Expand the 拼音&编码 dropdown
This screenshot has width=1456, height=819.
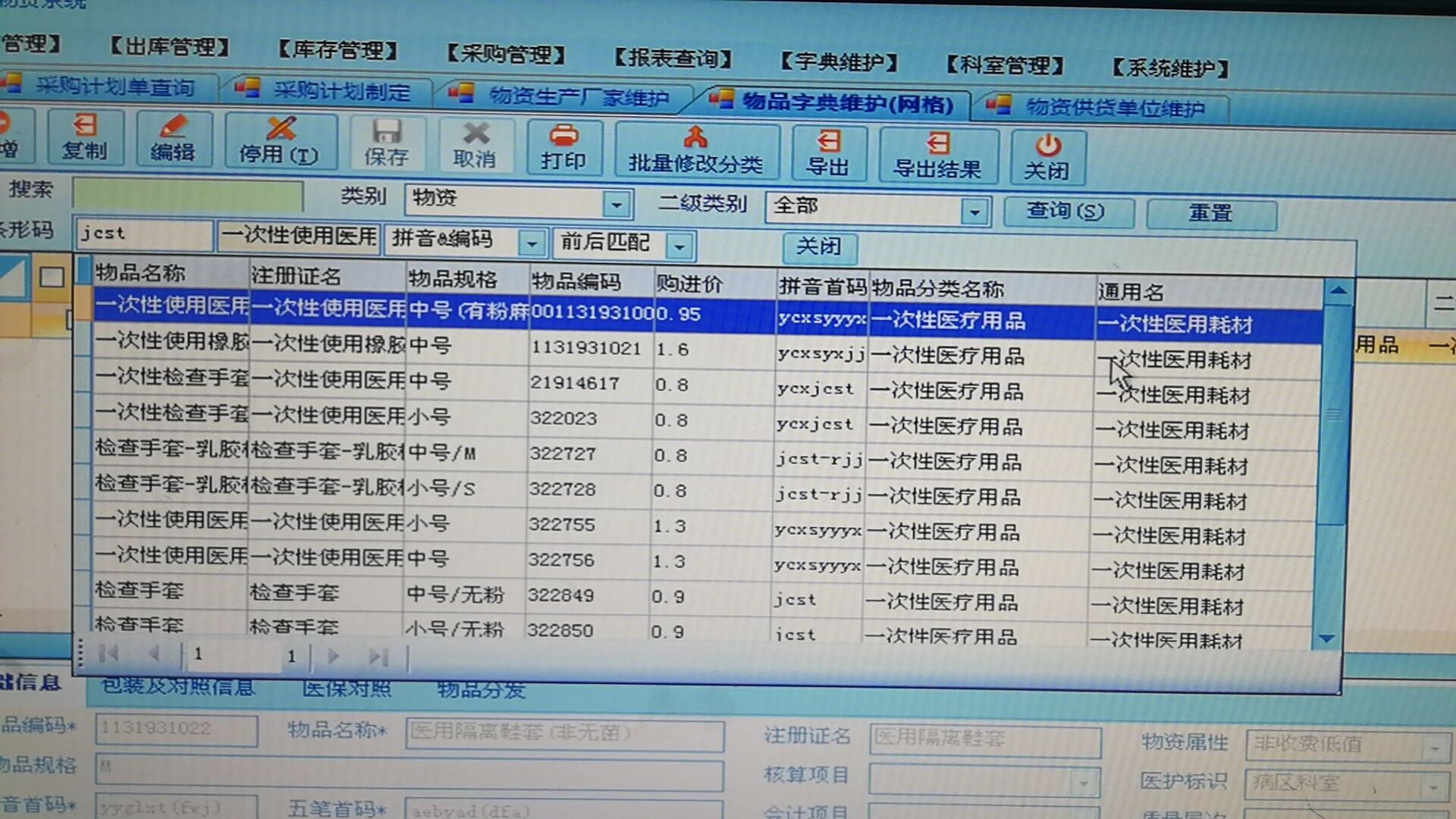coord(532,243)
